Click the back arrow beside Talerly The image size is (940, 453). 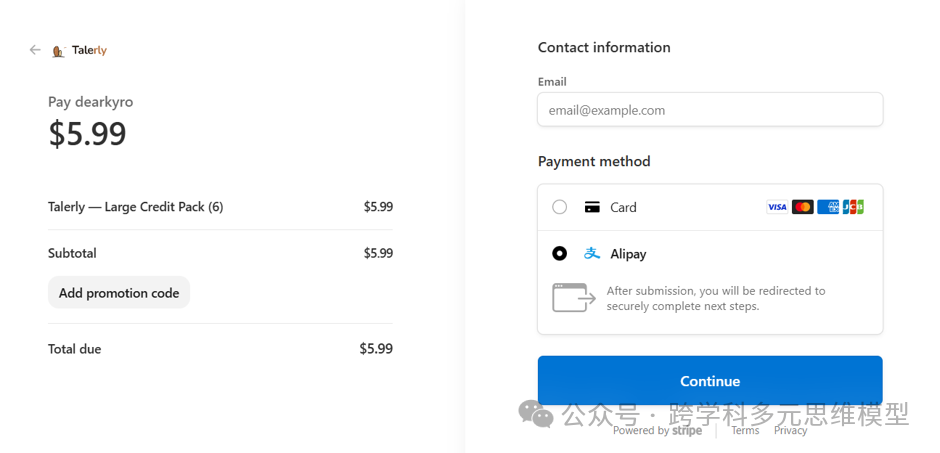tap(35, 50)
